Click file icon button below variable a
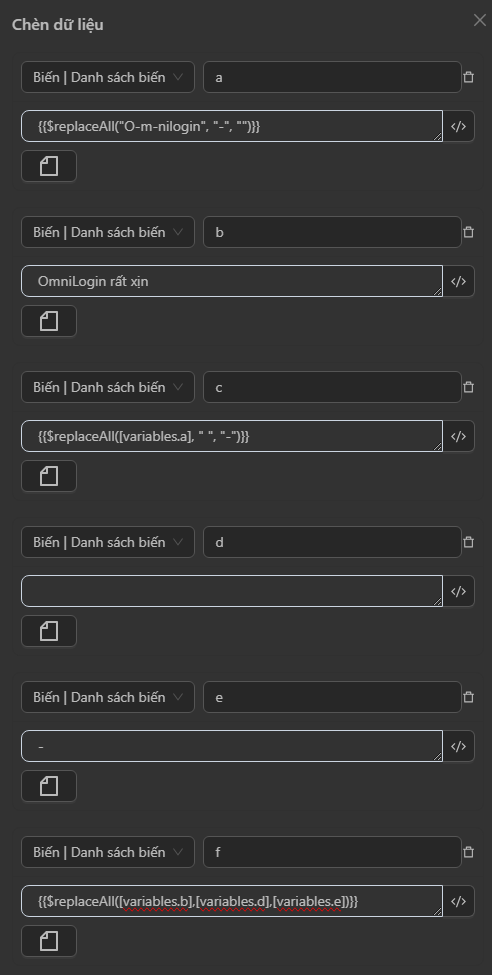The height and width of the screenshot is (975, 492). coord(49,166)
